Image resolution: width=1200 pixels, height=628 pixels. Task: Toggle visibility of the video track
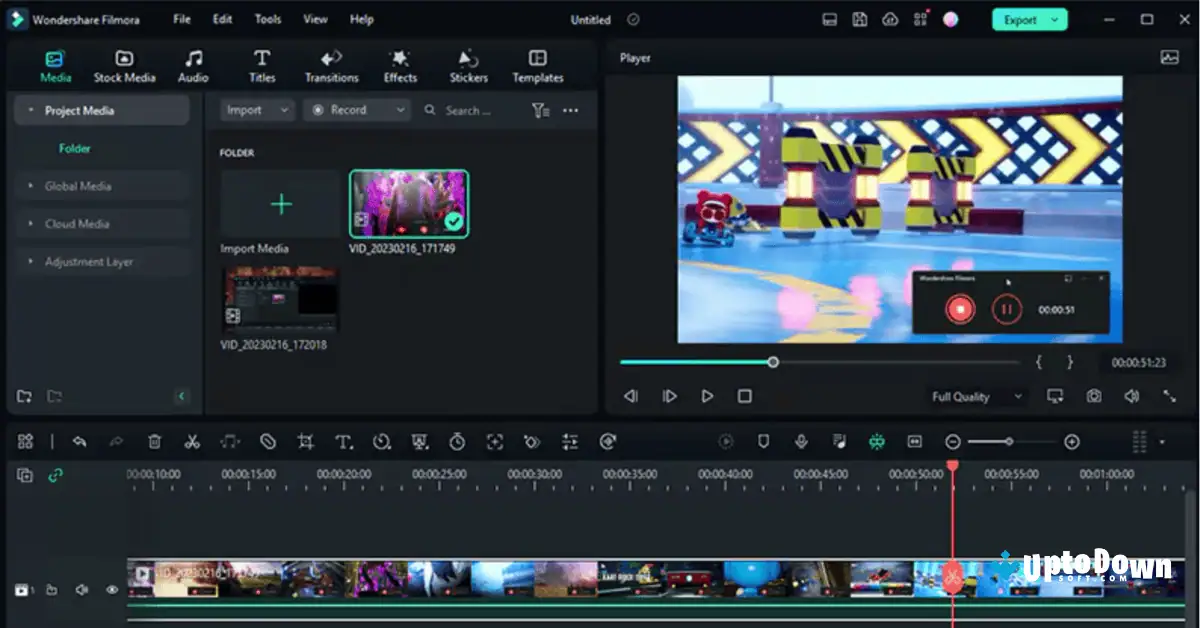(x=111, y=591)
